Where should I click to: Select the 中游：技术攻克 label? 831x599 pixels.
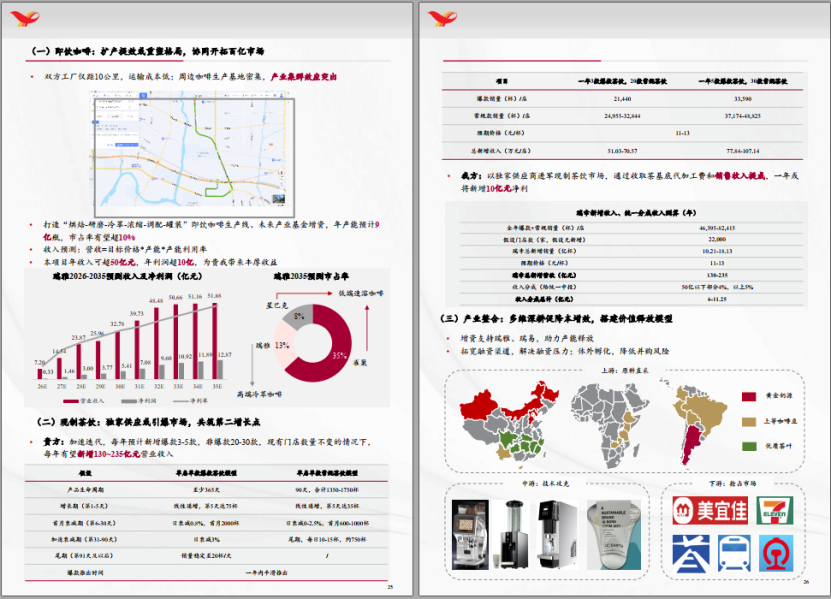point(545,483)
